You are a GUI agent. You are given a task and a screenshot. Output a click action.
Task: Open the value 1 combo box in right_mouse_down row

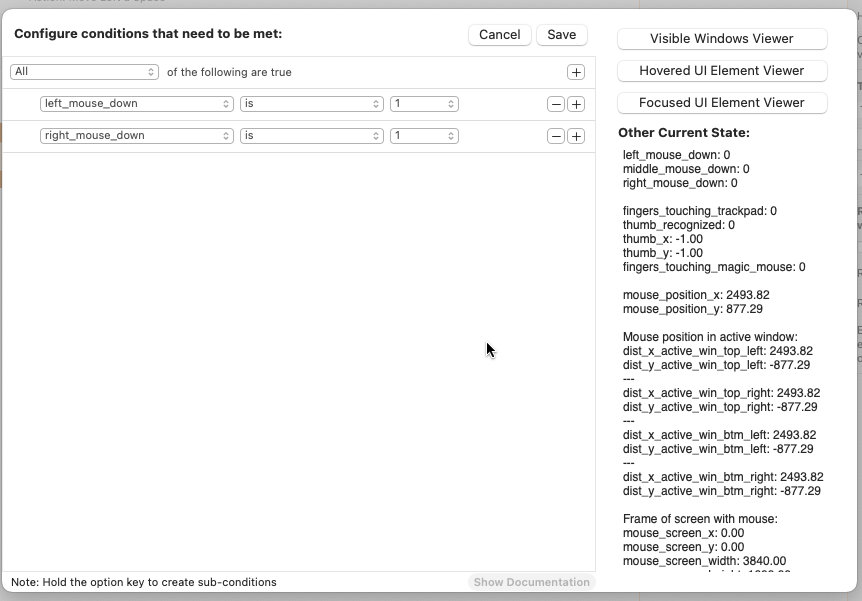point(424,136)
